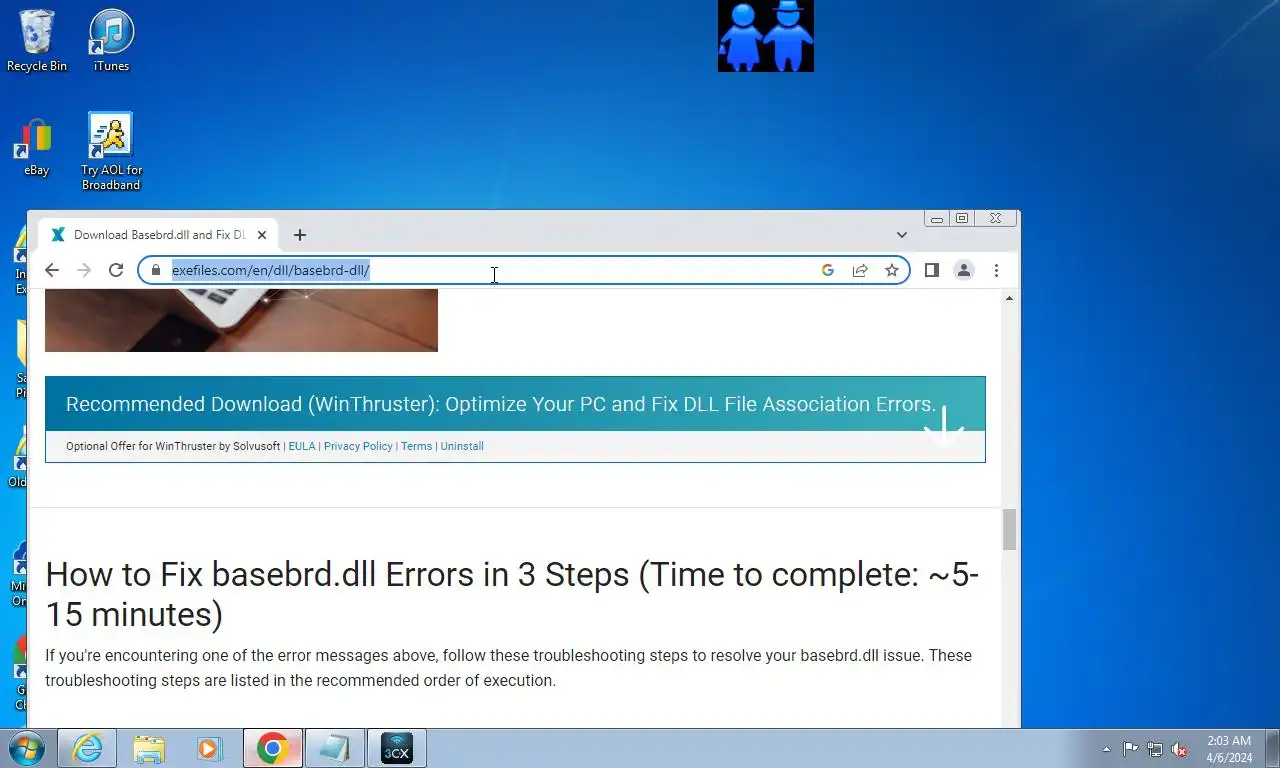This screenshot has height=768, width=1280.
Task: Open the iTunes desktop shortcut
Action: coord(111,40)
